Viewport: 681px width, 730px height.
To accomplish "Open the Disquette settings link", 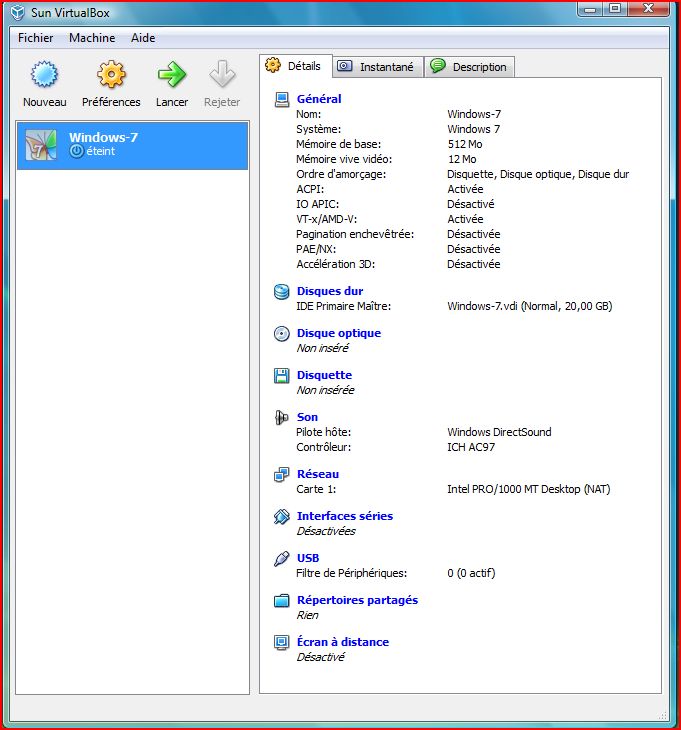I will (x=324, y=375).
